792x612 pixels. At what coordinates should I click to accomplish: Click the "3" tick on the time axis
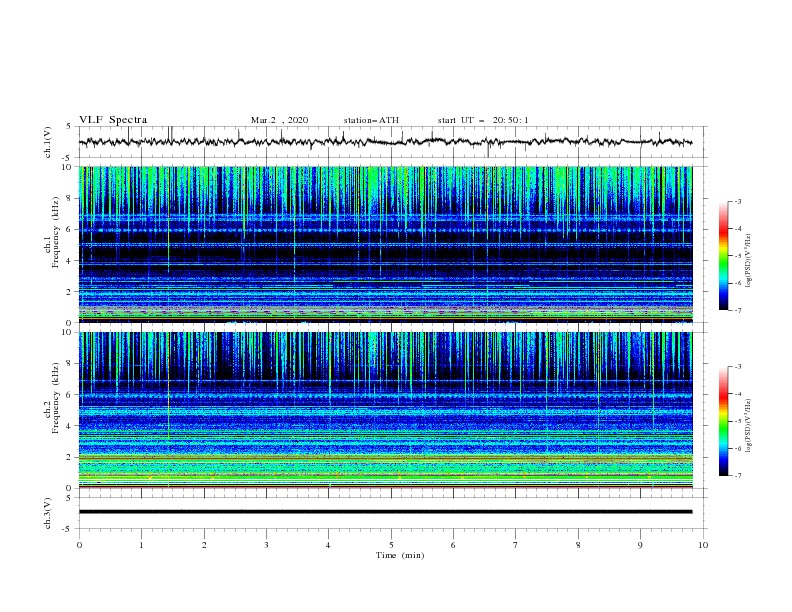266,545
